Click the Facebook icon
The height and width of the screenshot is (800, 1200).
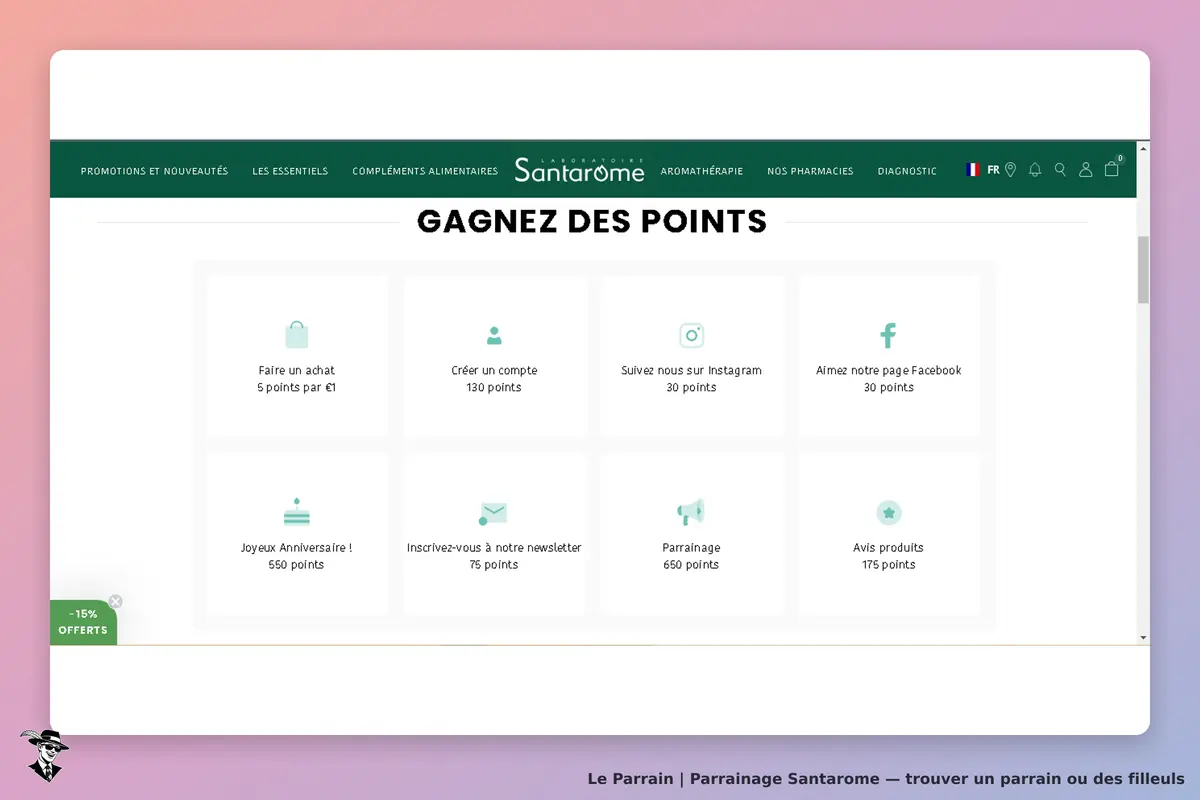[x=888, y=335]
